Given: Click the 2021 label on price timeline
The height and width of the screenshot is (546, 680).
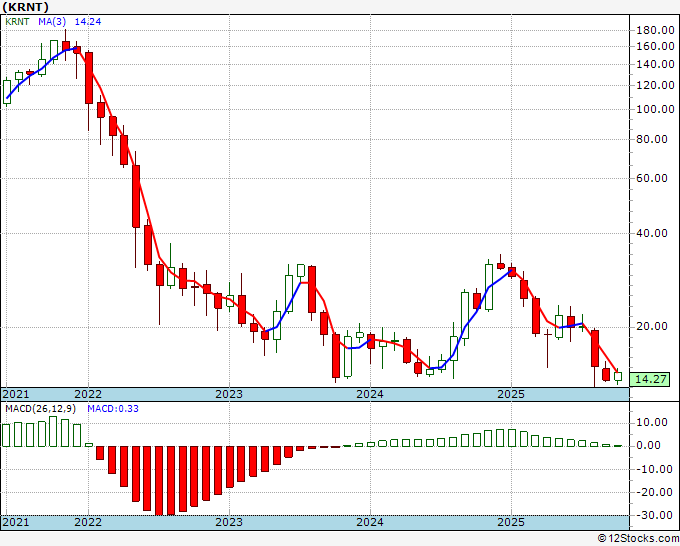Looking at the screenshot, I should coord(16,394).
